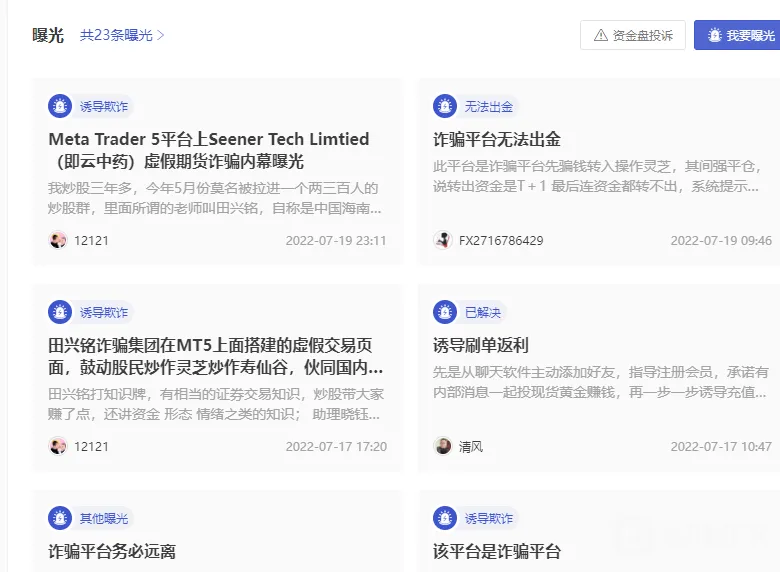Click siren icon on 田兴铭诈骗集团 card

coord(60,312)
